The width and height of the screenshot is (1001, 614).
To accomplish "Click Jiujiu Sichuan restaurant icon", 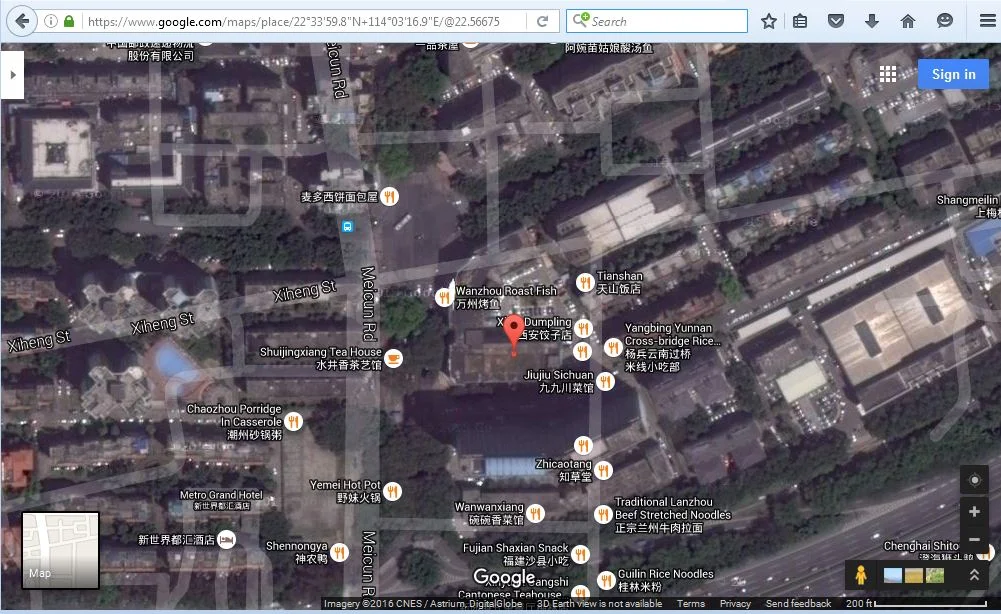I will click(x=605, y=382).
